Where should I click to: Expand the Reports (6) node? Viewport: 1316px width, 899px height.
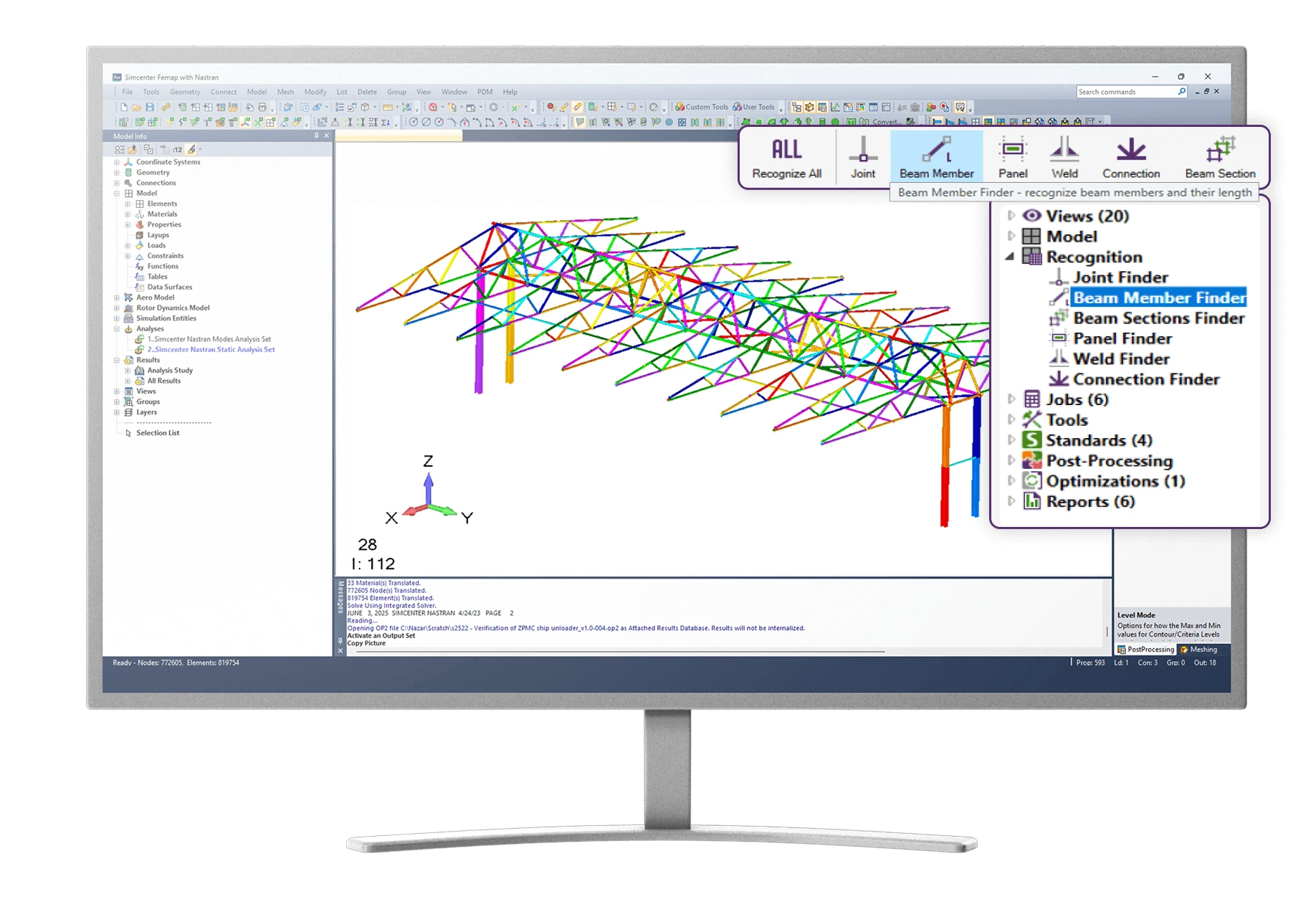pyautogui.click(x=1011, y=501)
